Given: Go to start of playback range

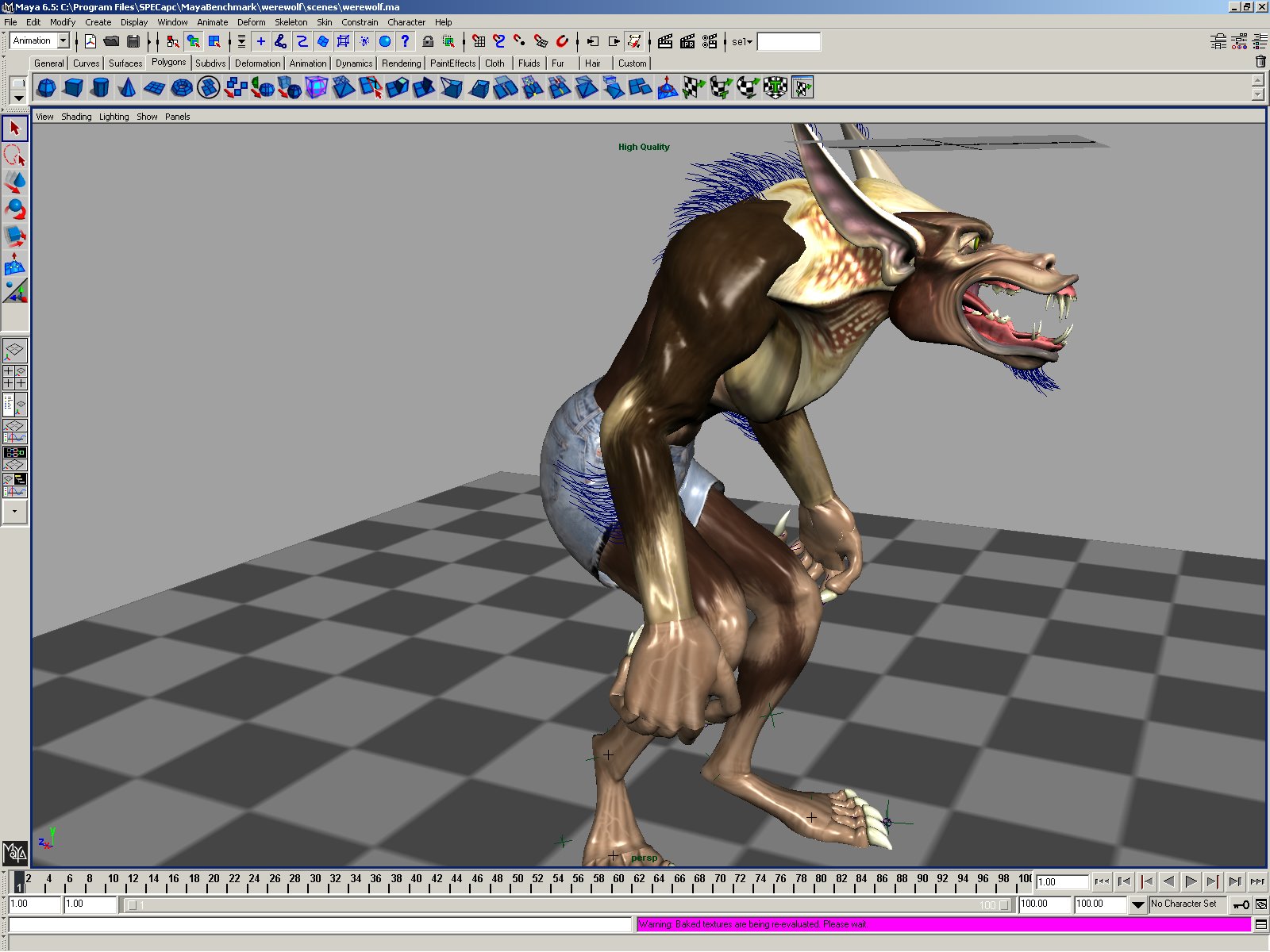Looking at the screenshot, I should click(1102, 881).
